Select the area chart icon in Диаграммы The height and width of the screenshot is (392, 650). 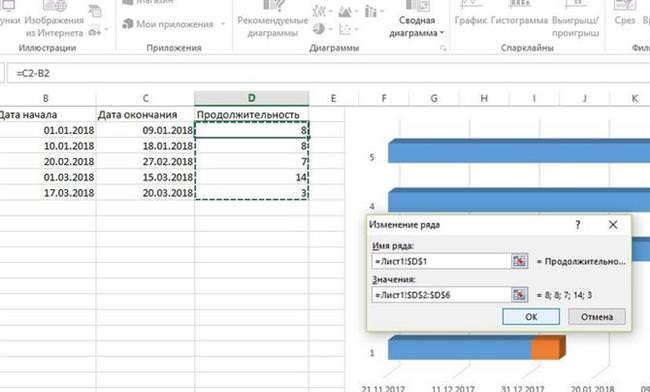[x=344, y=12]
